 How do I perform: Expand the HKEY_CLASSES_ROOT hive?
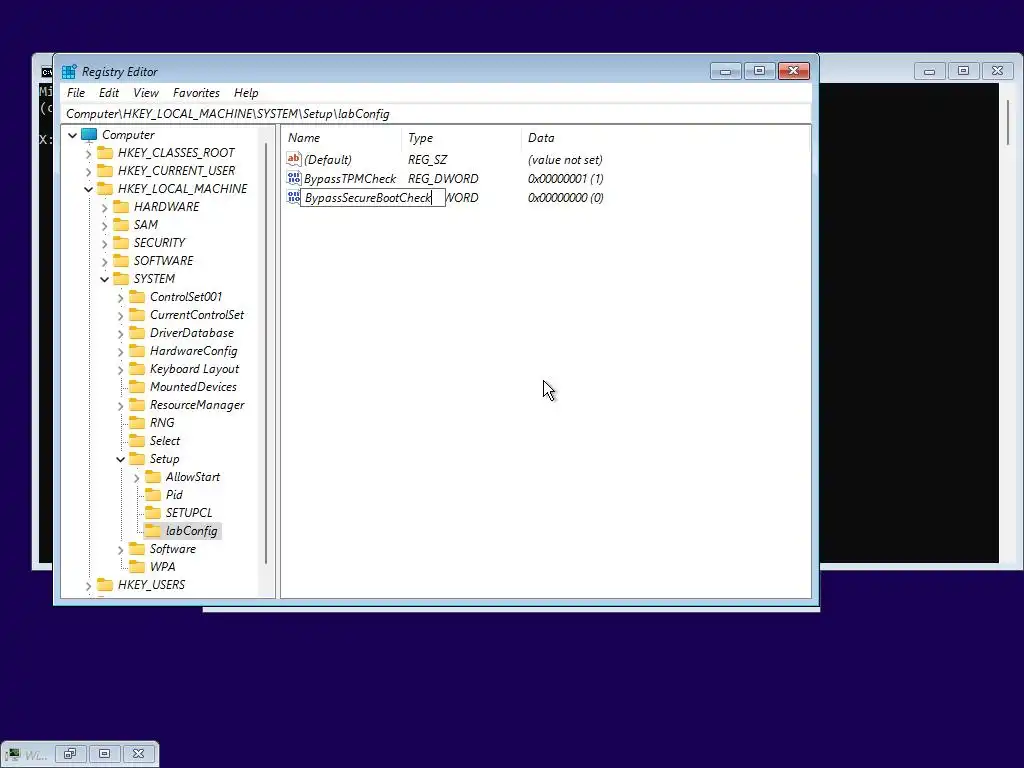coord(89,153)
